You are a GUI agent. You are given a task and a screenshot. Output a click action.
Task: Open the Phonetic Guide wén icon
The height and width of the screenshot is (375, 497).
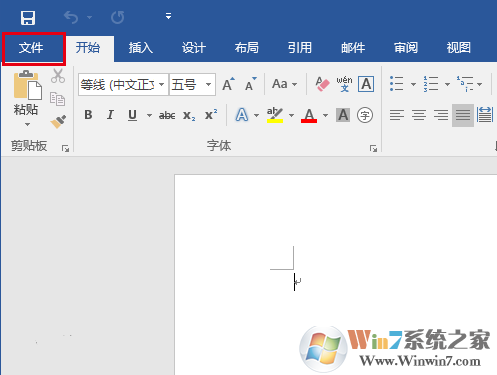point(344,84)
